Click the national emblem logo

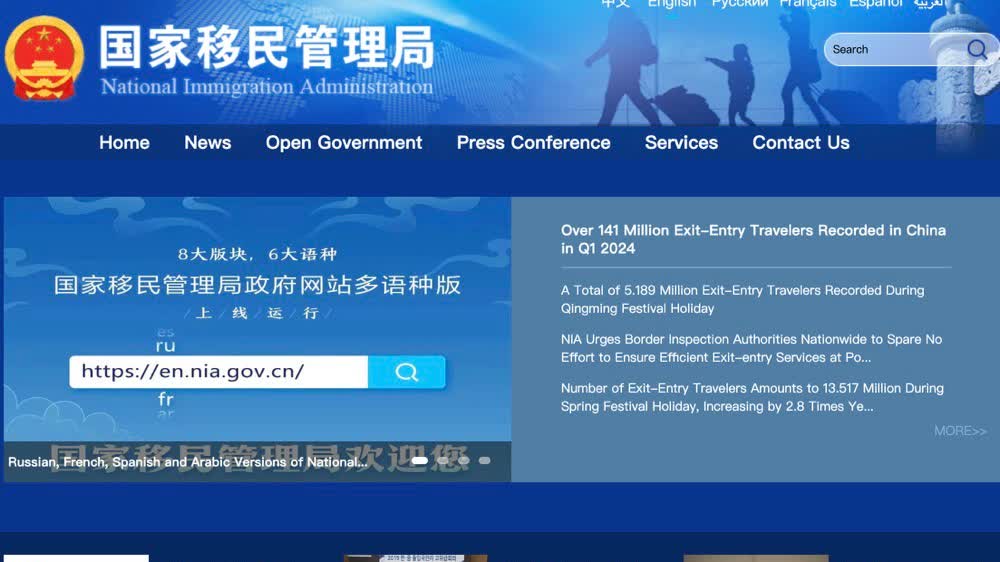44,59
